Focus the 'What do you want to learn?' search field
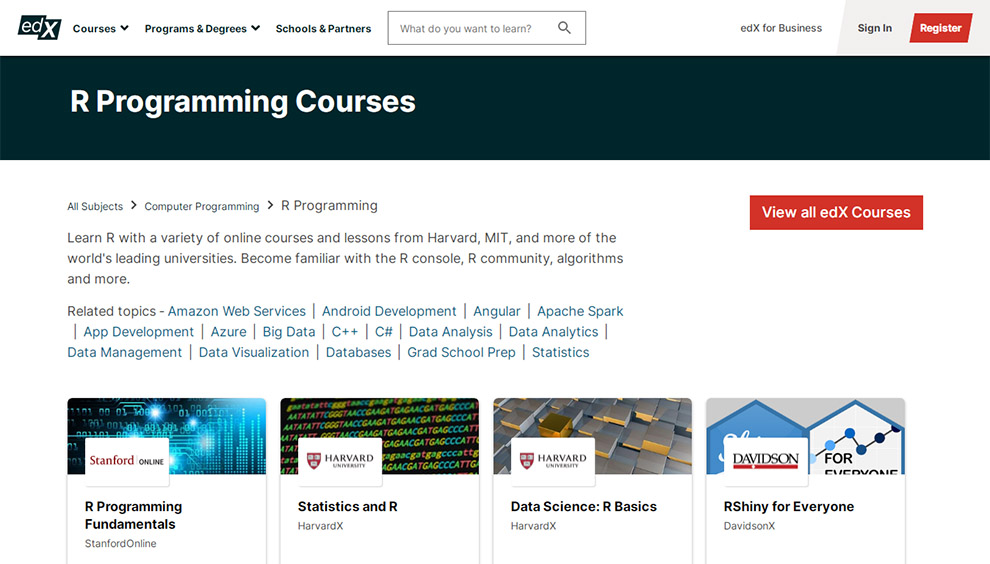 (486, 28)
